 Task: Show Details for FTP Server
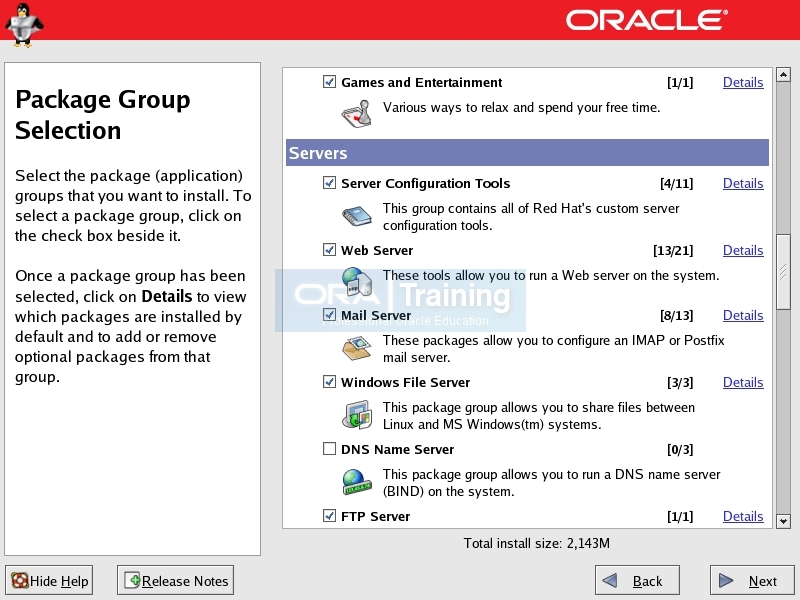(743, 516)
